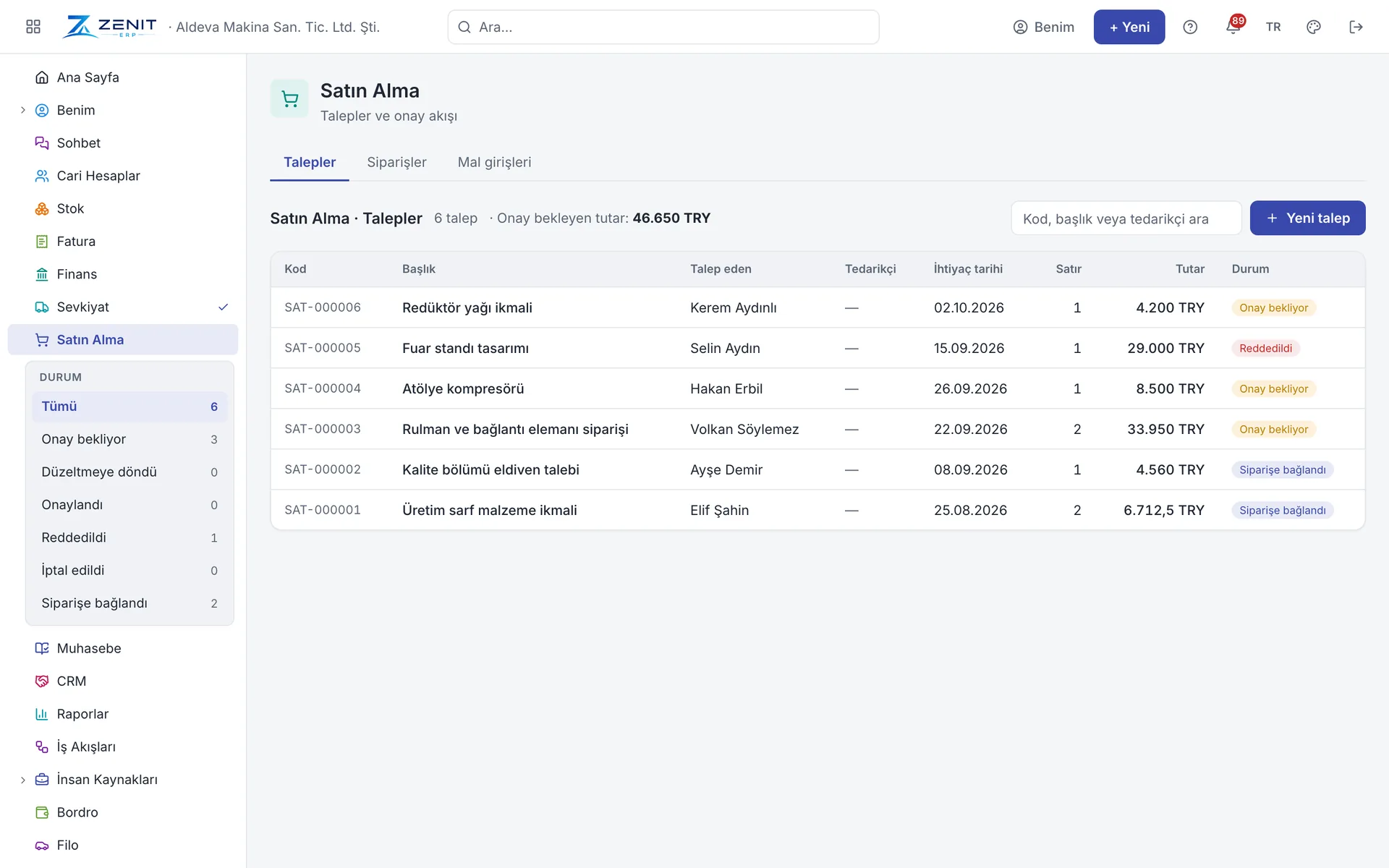Open Sohbet chat in sidebar
The height and width of the screenshot is (868, 1389).
[123, 143]
